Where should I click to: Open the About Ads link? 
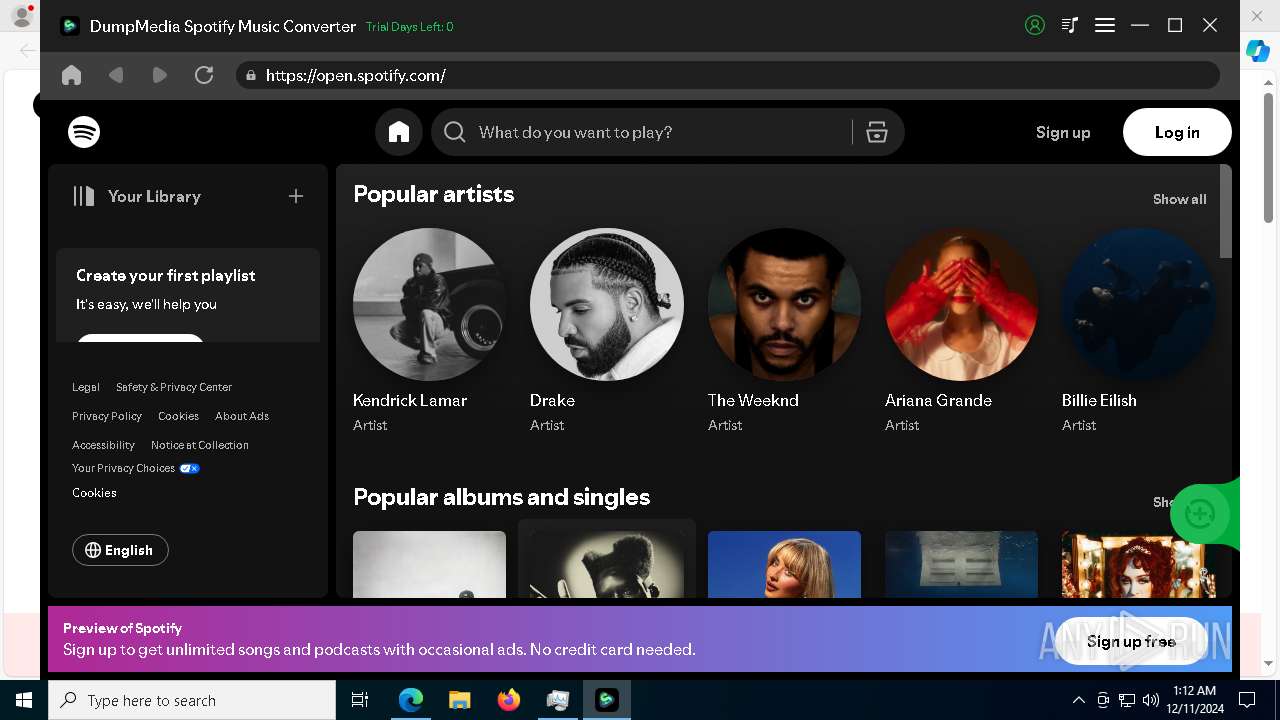tap(242, 416)
